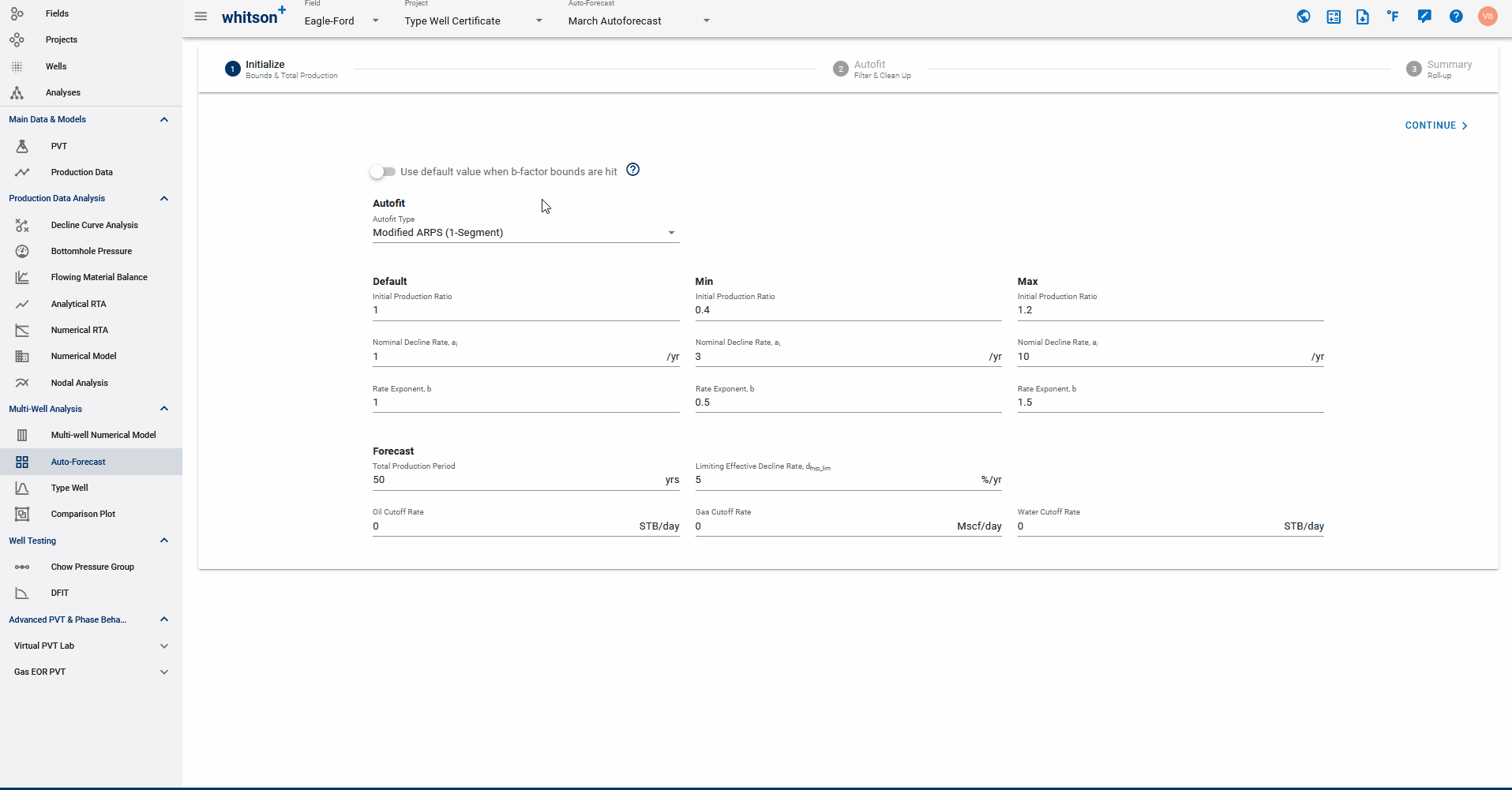Screen dimensions: 1512x790
Task: Go to step 2 Autofit Filter & Clean Up
Action: click(x=872, y=69)
